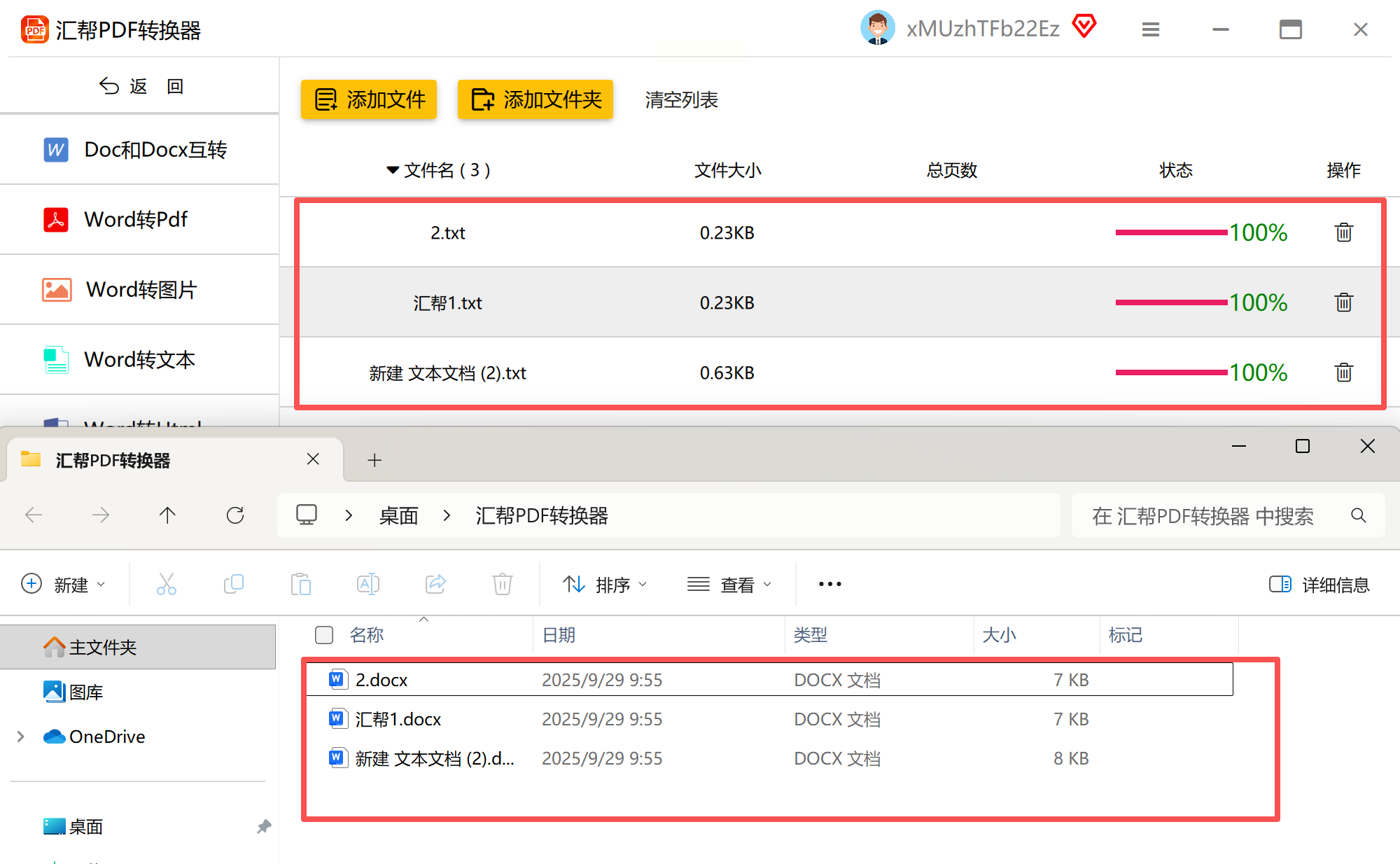
Task: Toggle the select-all checkbox beside 名称
Action: pyautogui.click(x=324, y=635)
